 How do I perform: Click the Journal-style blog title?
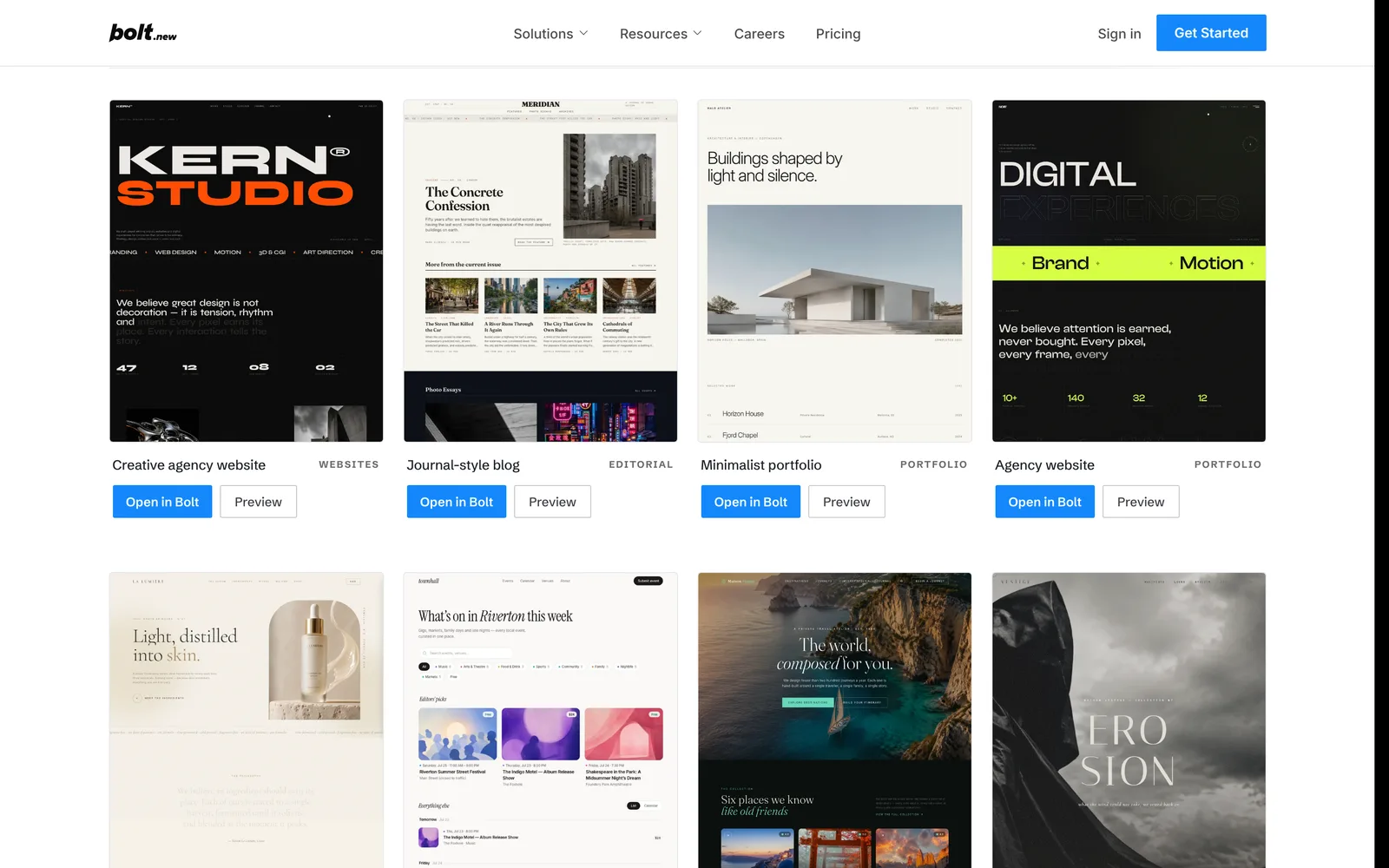point(463,465)
